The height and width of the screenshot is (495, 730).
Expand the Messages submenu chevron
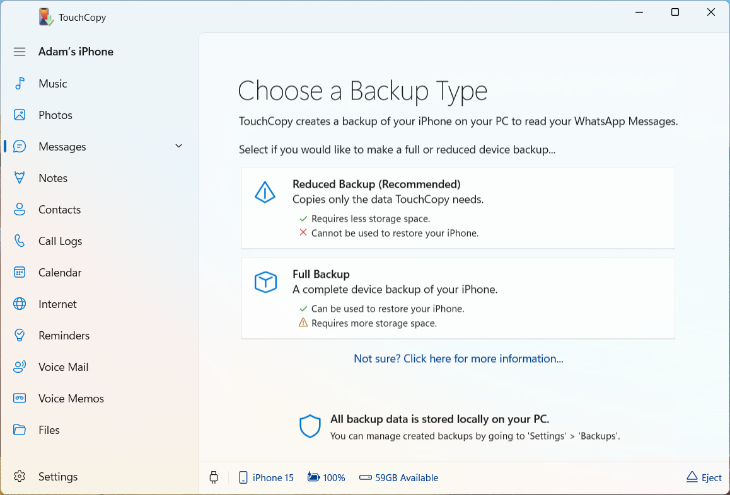coord(179,146)
